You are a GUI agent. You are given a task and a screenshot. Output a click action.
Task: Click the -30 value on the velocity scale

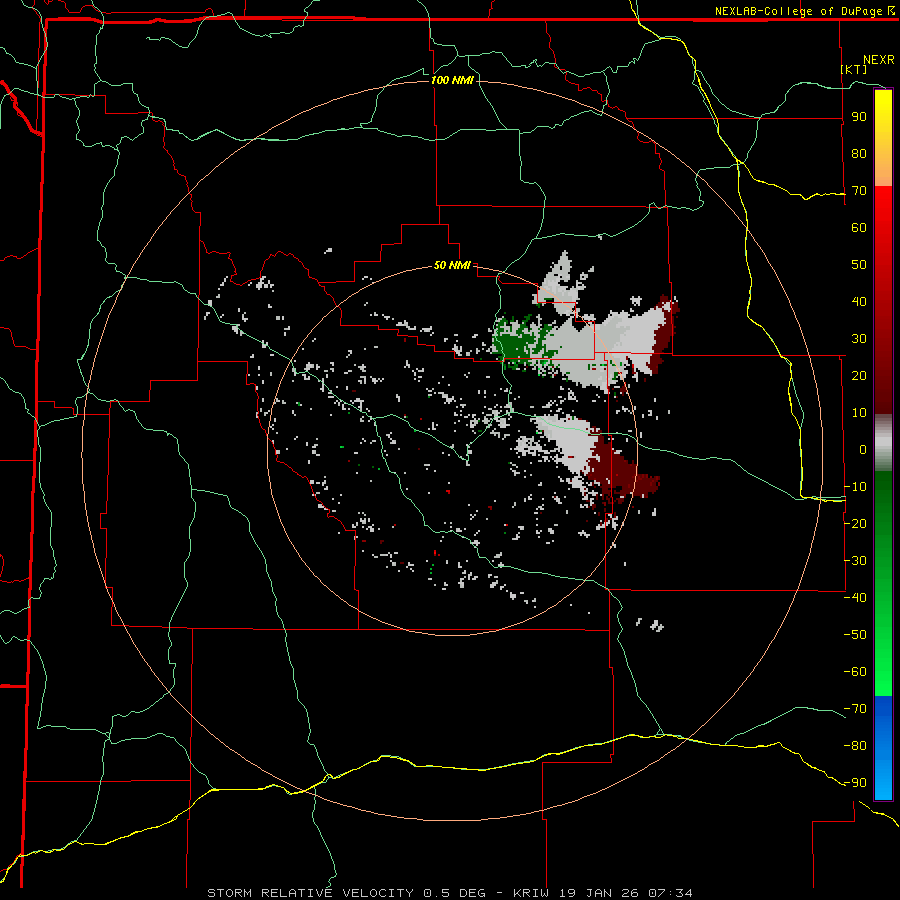[855, 561]
